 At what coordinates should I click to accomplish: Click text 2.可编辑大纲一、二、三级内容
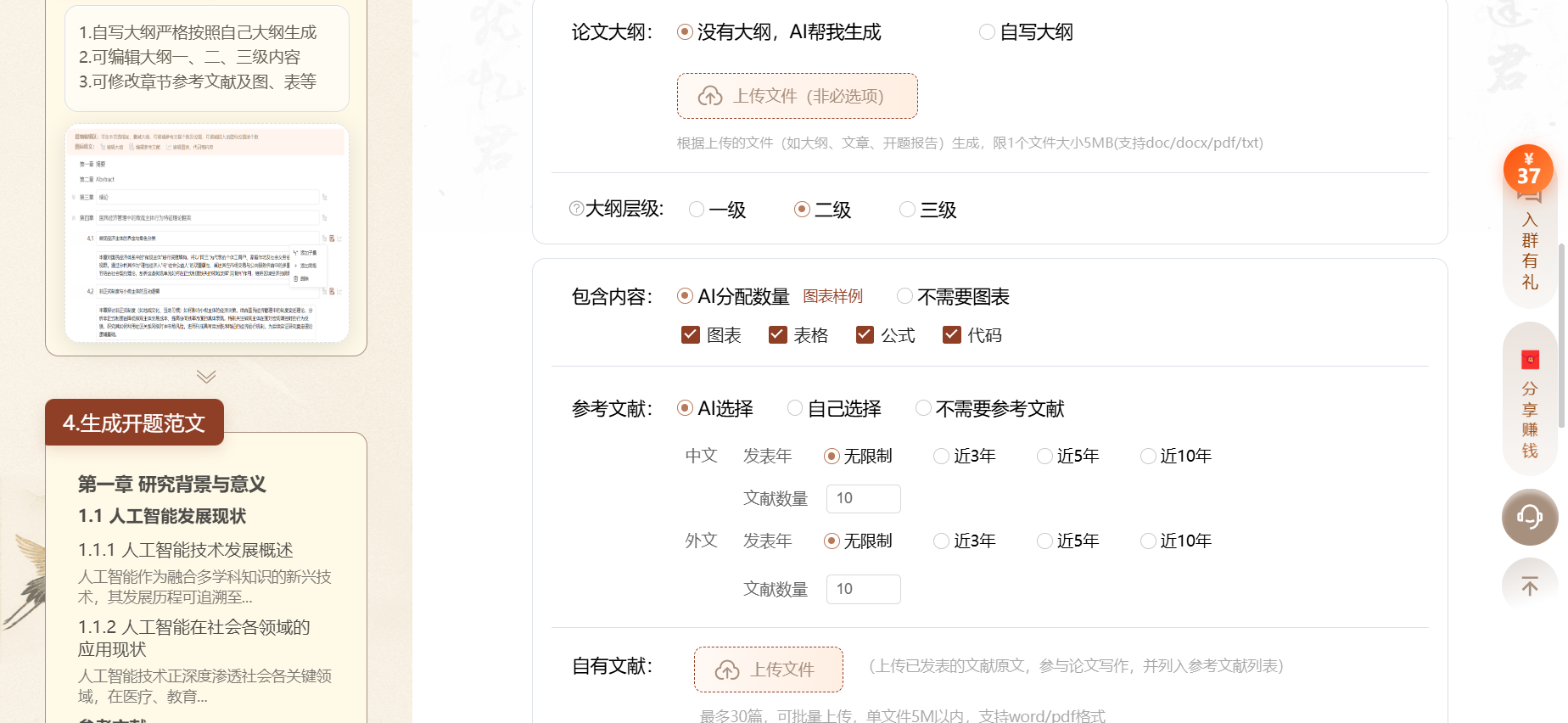pyautogui.click(x=190, y=57)
